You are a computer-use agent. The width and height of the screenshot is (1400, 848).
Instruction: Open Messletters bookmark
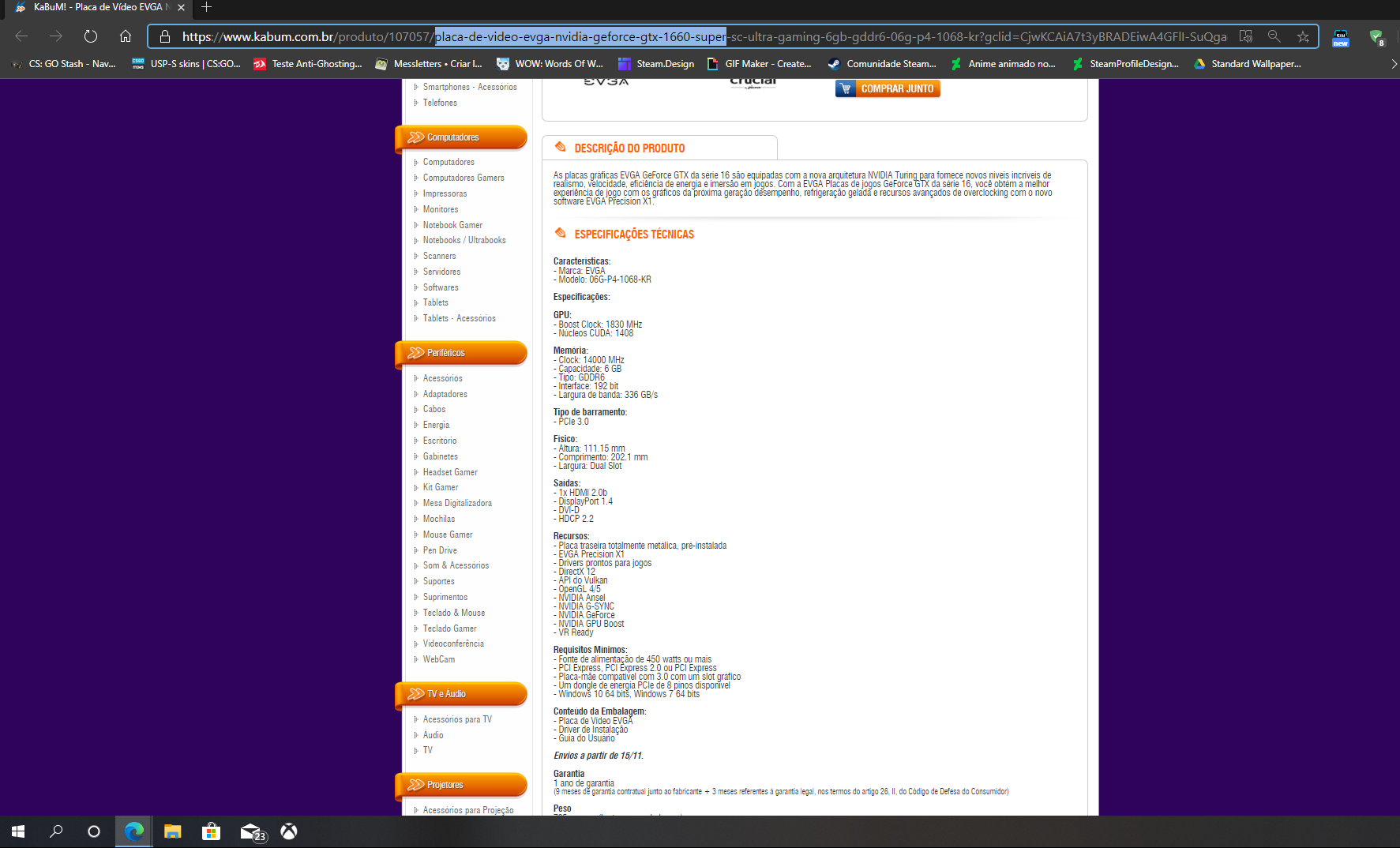tap(430, 64)
